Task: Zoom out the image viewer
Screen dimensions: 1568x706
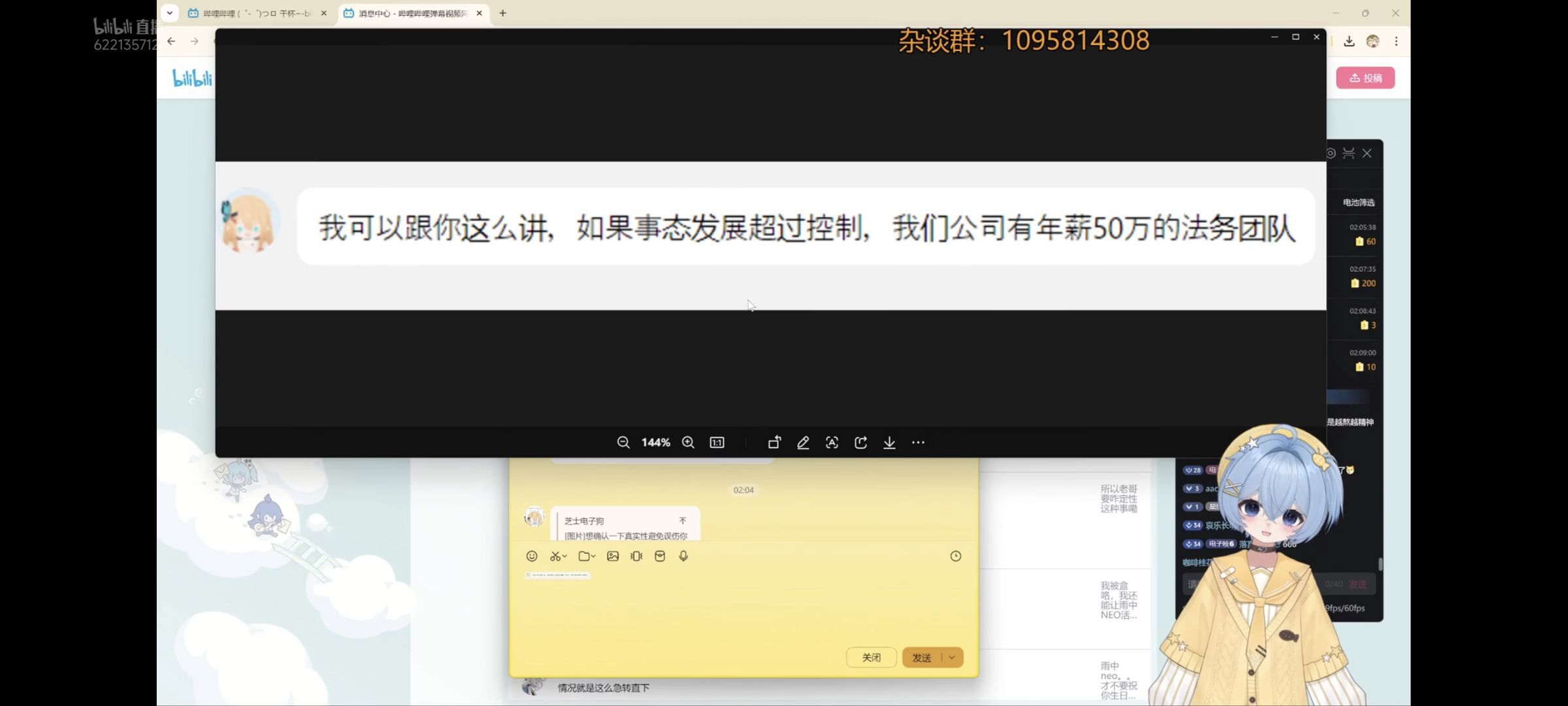Action: tap(623, 443)
